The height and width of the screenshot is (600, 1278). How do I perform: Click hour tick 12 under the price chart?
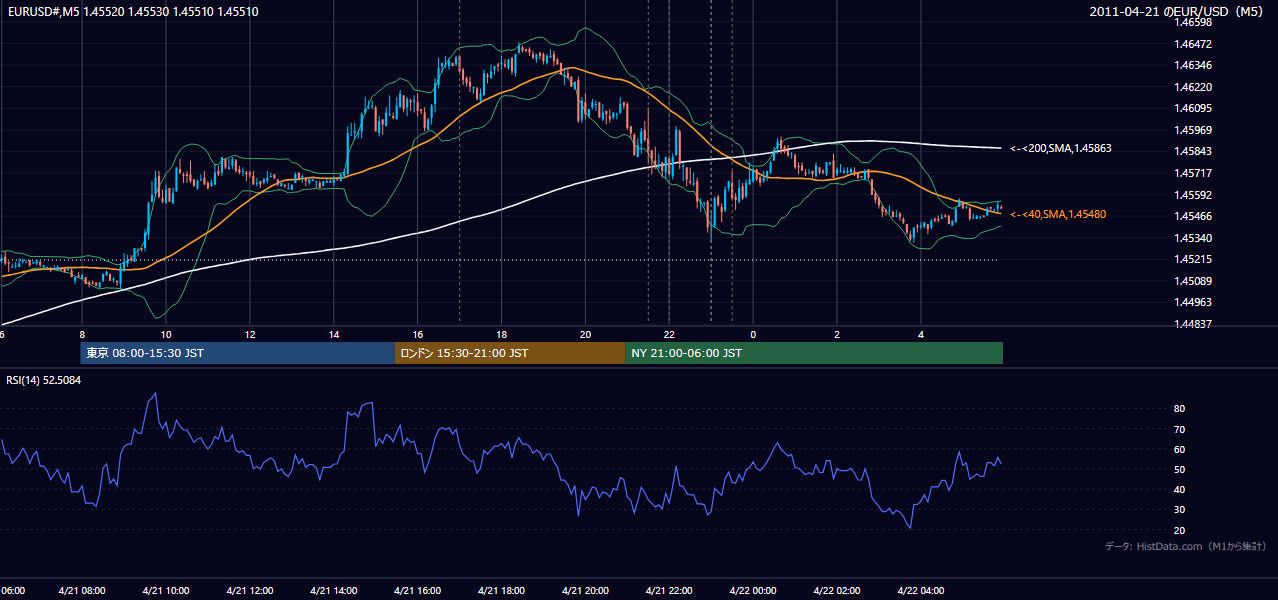pyautogui.click(x=250, y=334)
